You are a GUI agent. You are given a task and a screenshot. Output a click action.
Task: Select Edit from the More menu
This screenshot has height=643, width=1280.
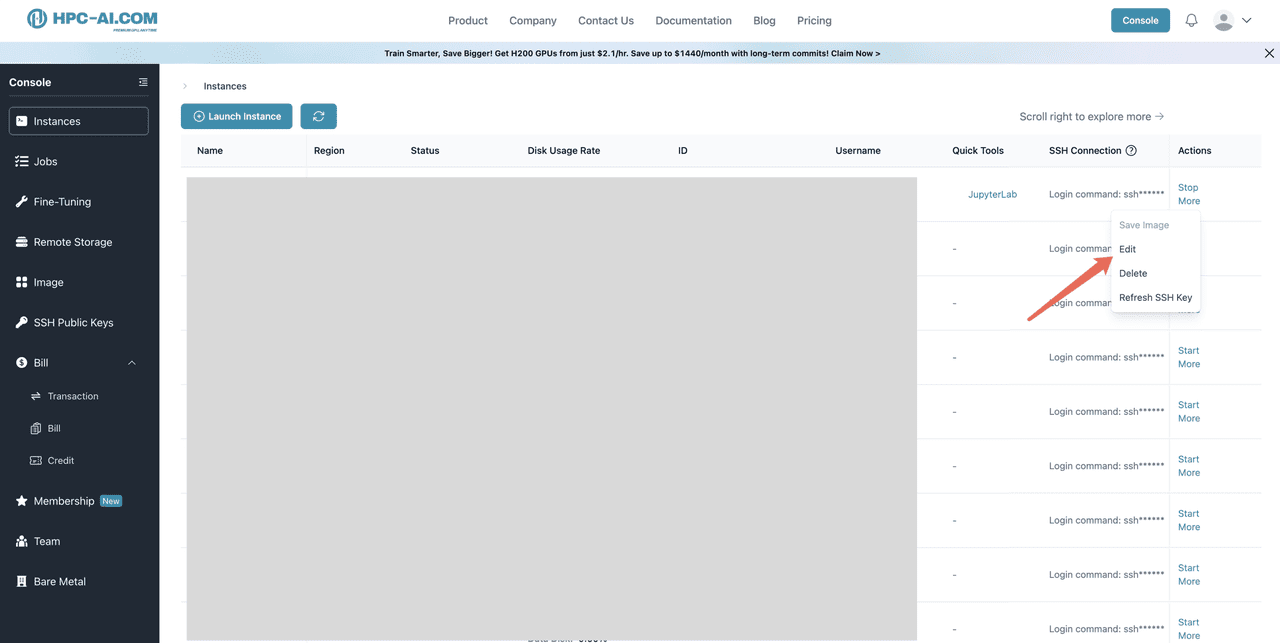[1127, 249]
